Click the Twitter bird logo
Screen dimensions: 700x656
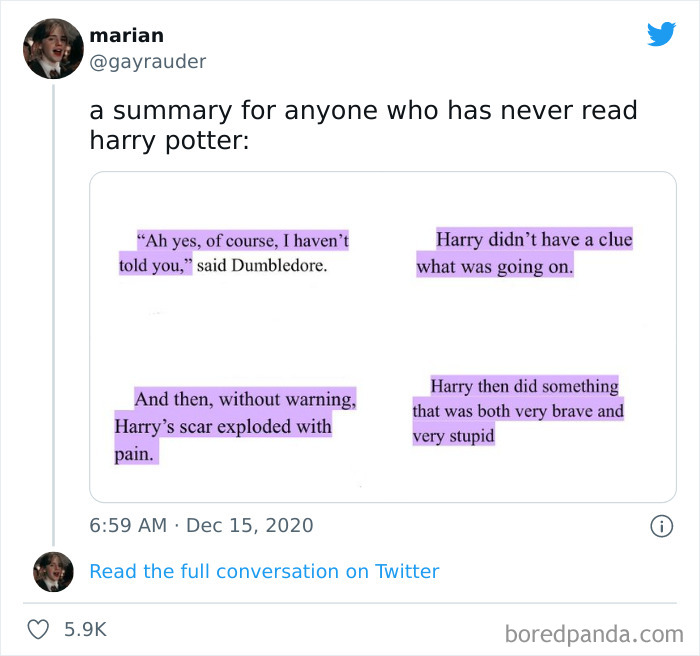click(x=661, y=34)
